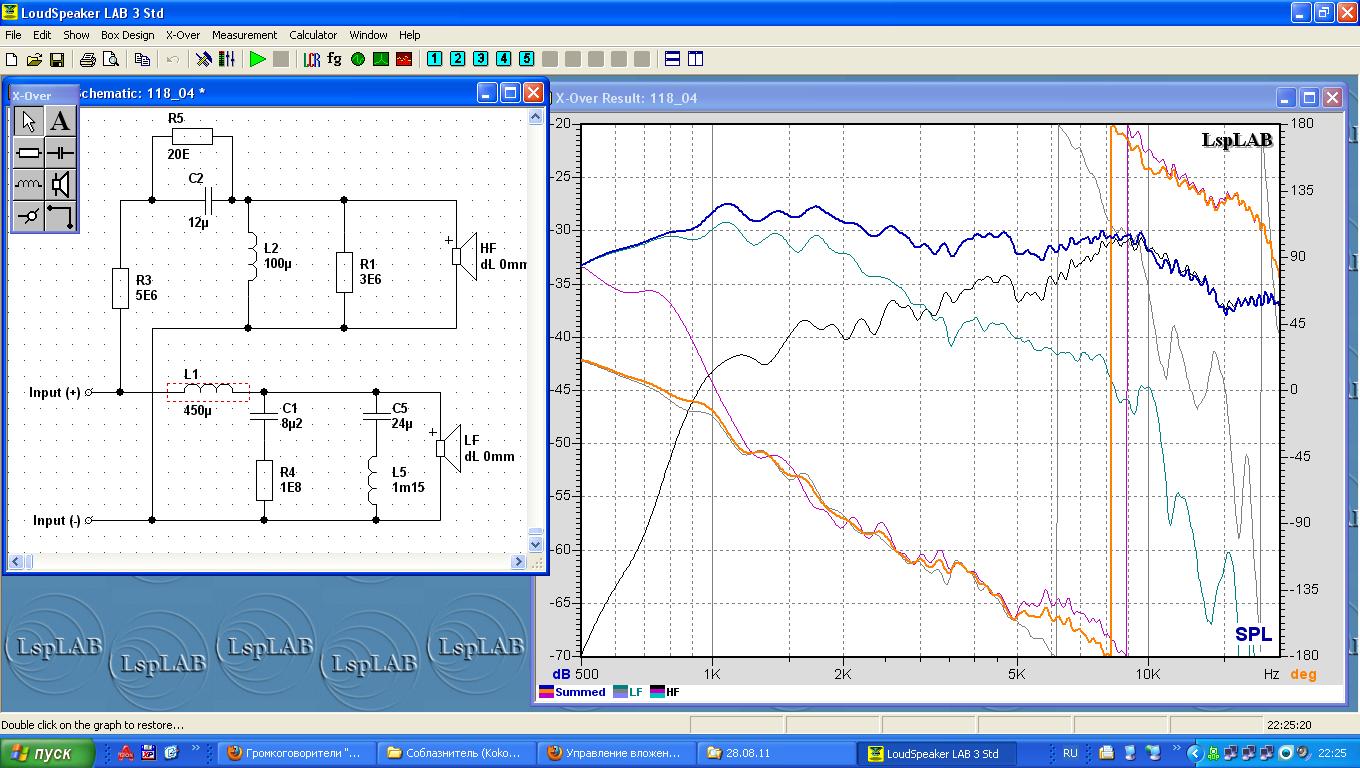Open the X-Over menu
The width and height of the screenshot is (1360, 768).
pos(183,35)
